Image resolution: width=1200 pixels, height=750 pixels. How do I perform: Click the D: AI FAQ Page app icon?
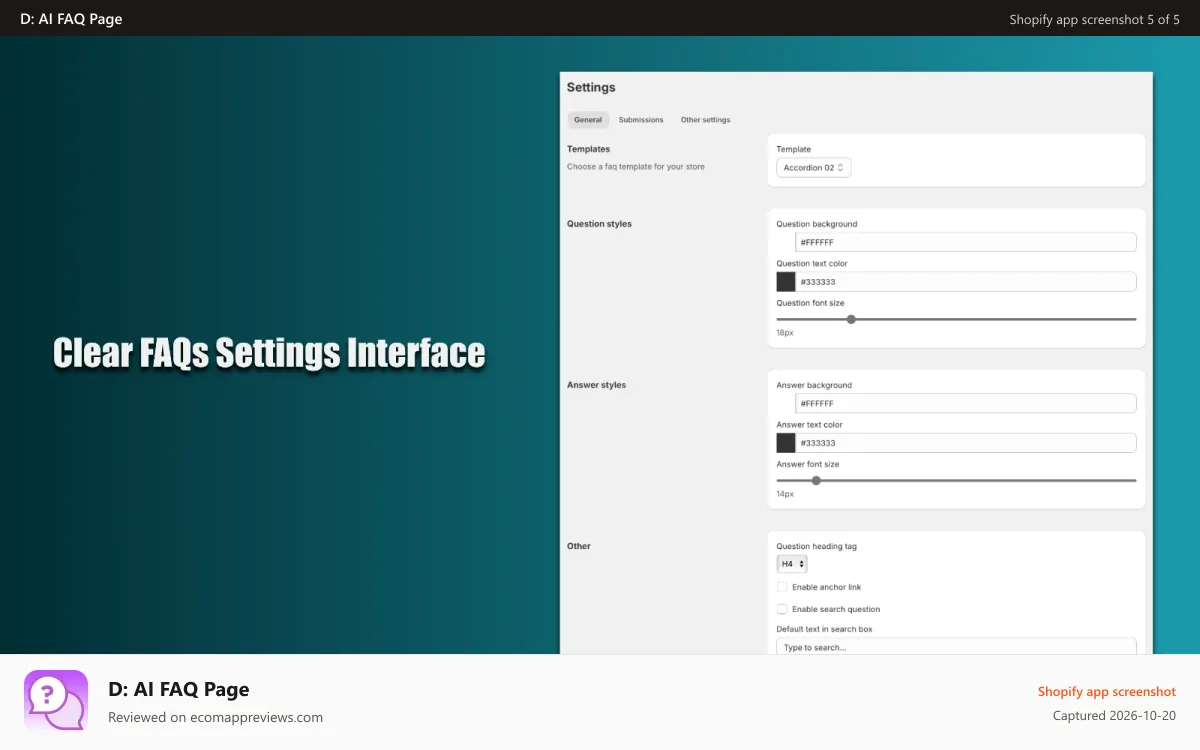[56, 702]
